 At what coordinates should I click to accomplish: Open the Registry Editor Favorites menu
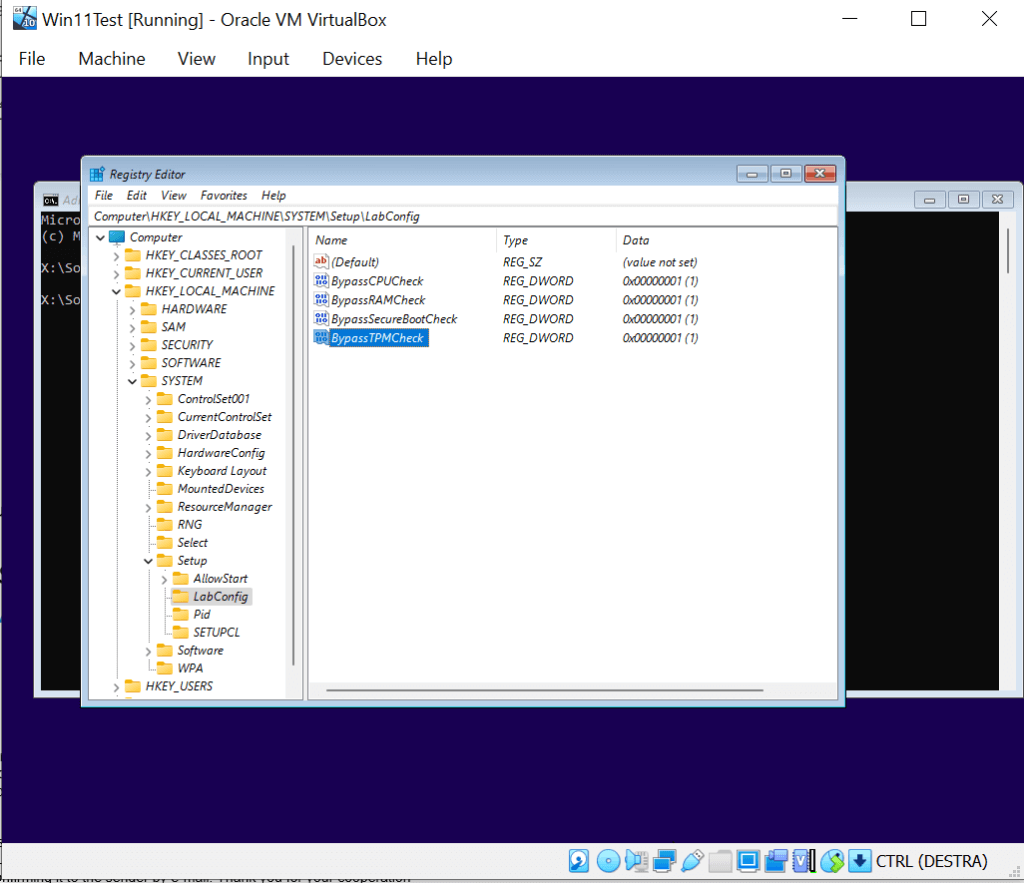point(224,195)
